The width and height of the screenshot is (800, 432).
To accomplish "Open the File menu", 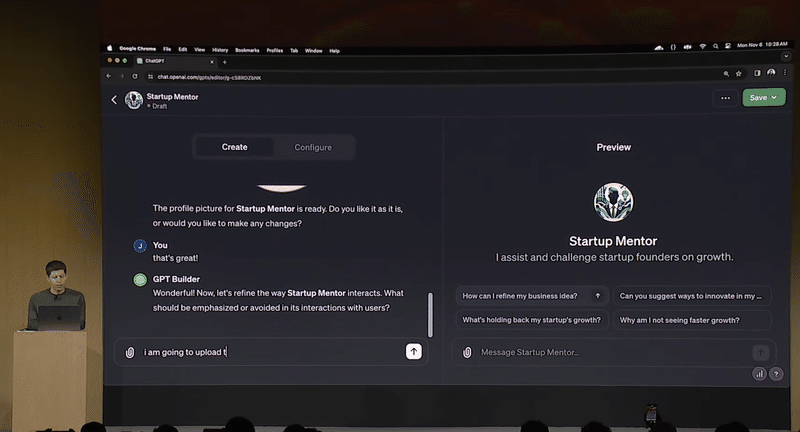I will coord(167,49).
